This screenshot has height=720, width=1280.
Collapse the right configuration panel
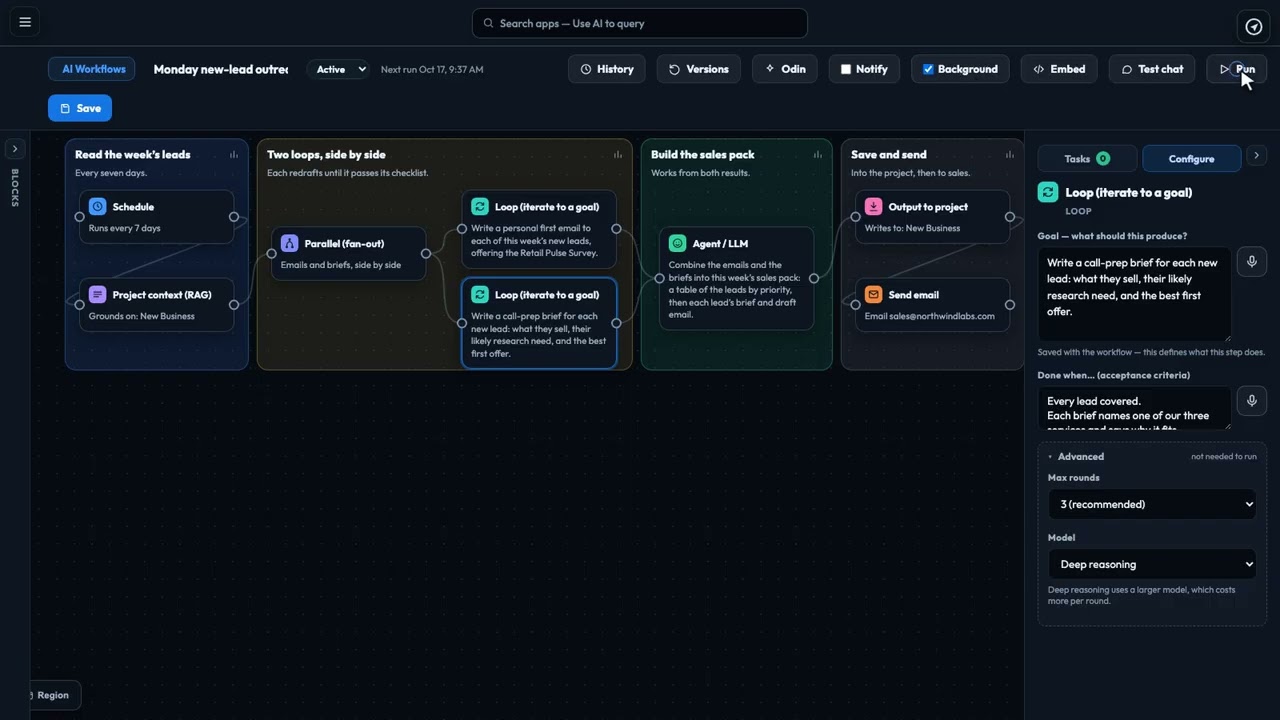[x=1257, y=156]
